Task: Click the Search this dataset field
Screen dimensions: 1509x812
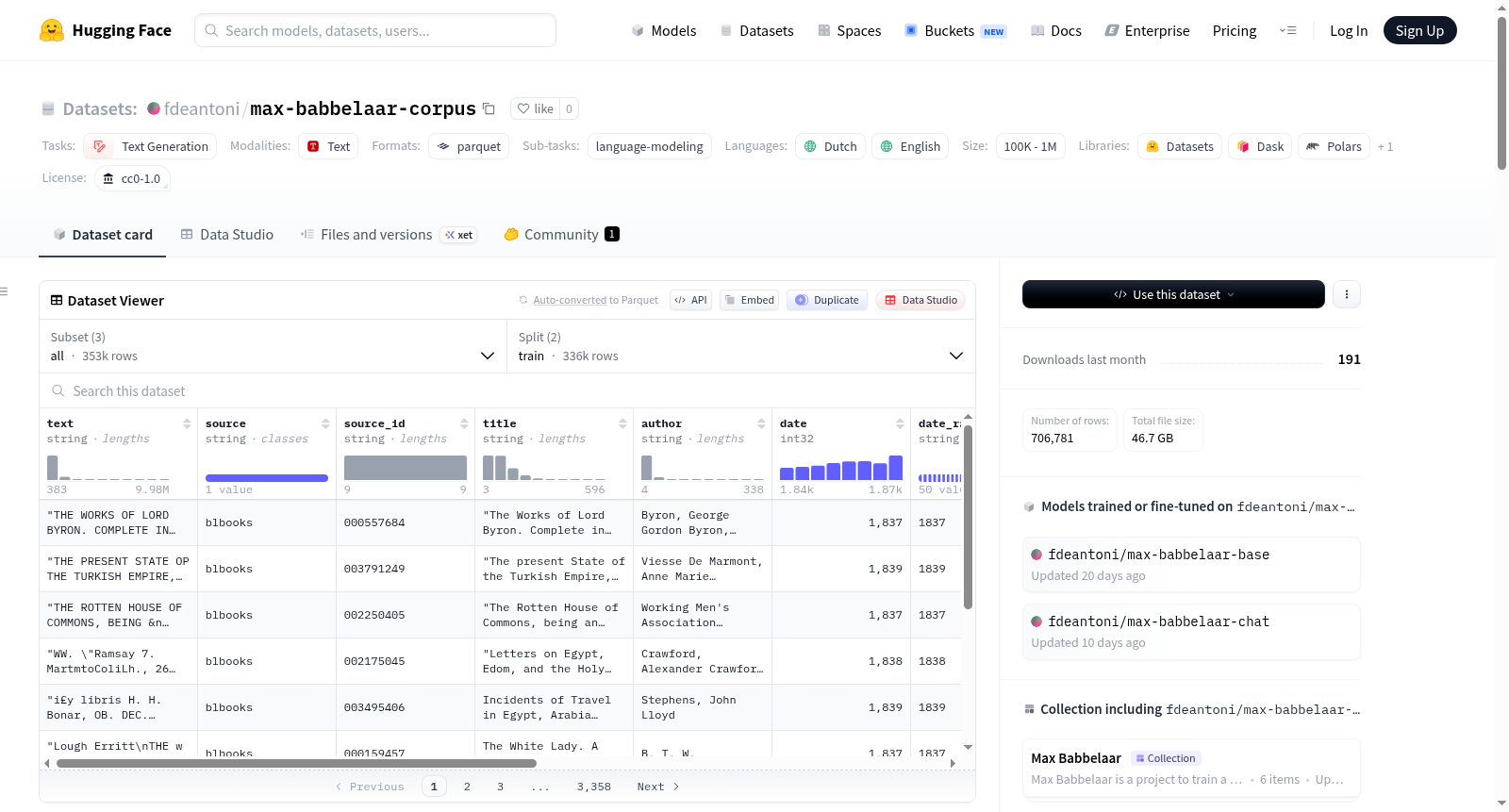Action: pyautogui.click(x=507, y=391)
